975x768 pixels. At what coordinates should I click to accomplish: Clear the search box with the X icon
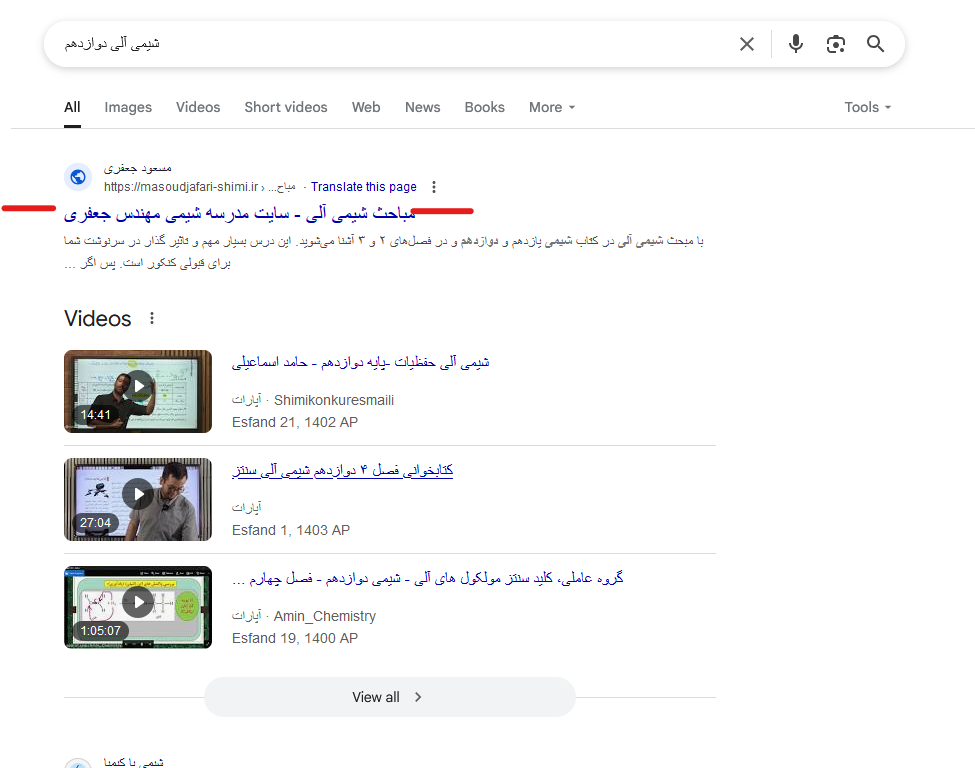pos(747,44)
